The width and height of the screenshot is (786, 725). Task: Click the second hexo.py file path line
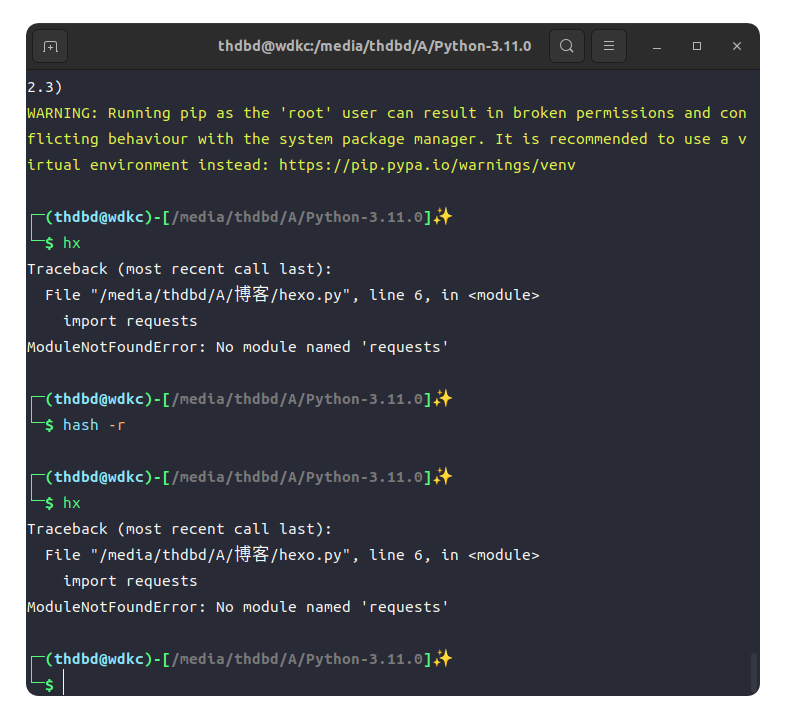(x=292, y=554)
